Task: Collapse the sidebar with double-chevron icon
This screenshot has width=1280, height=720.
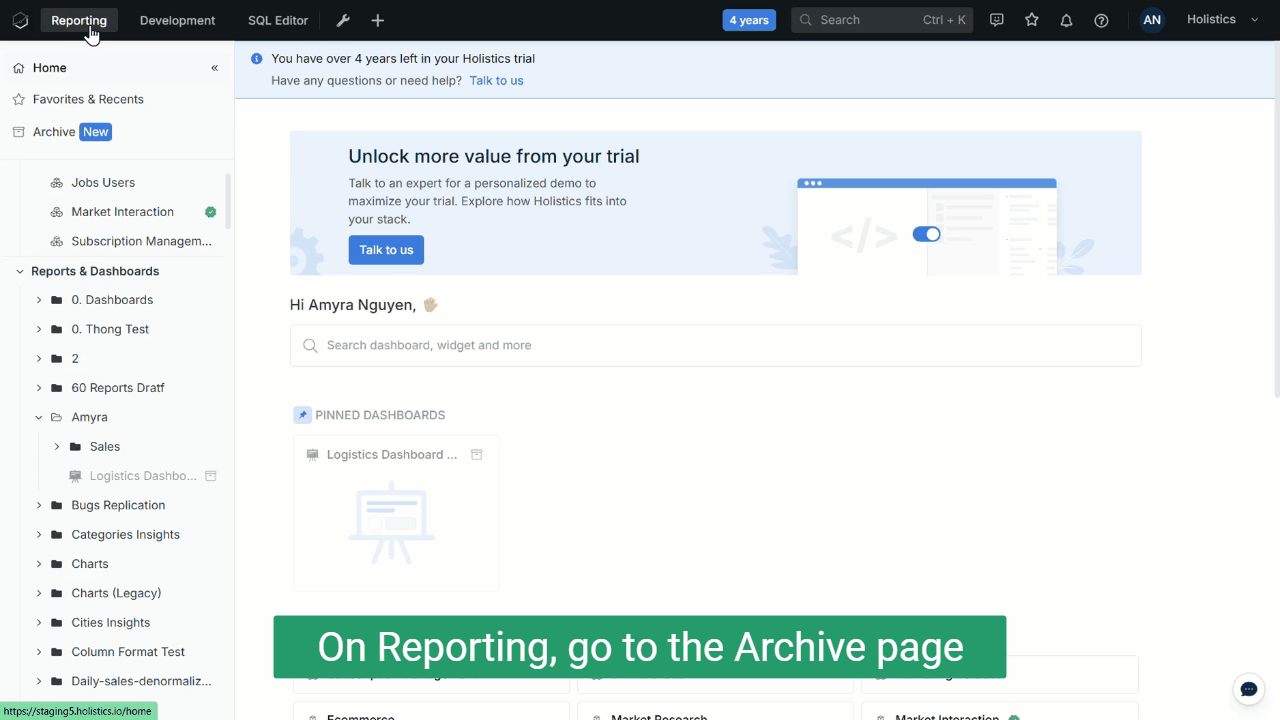Action: tap(214, 68)
